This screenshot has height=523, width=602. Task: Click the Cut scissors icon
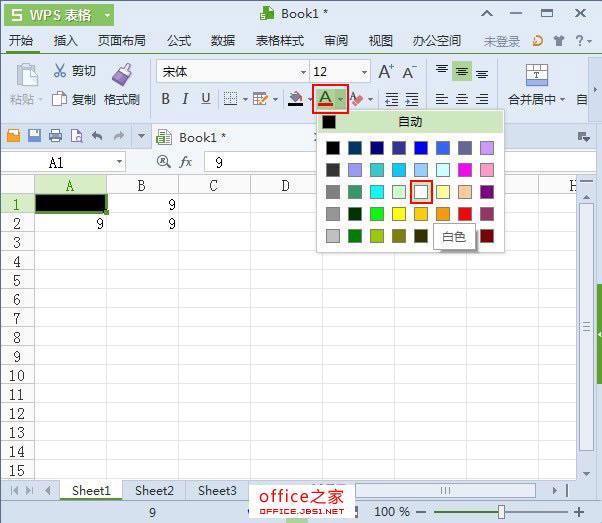pyautogui.click(x=59, y=71)
